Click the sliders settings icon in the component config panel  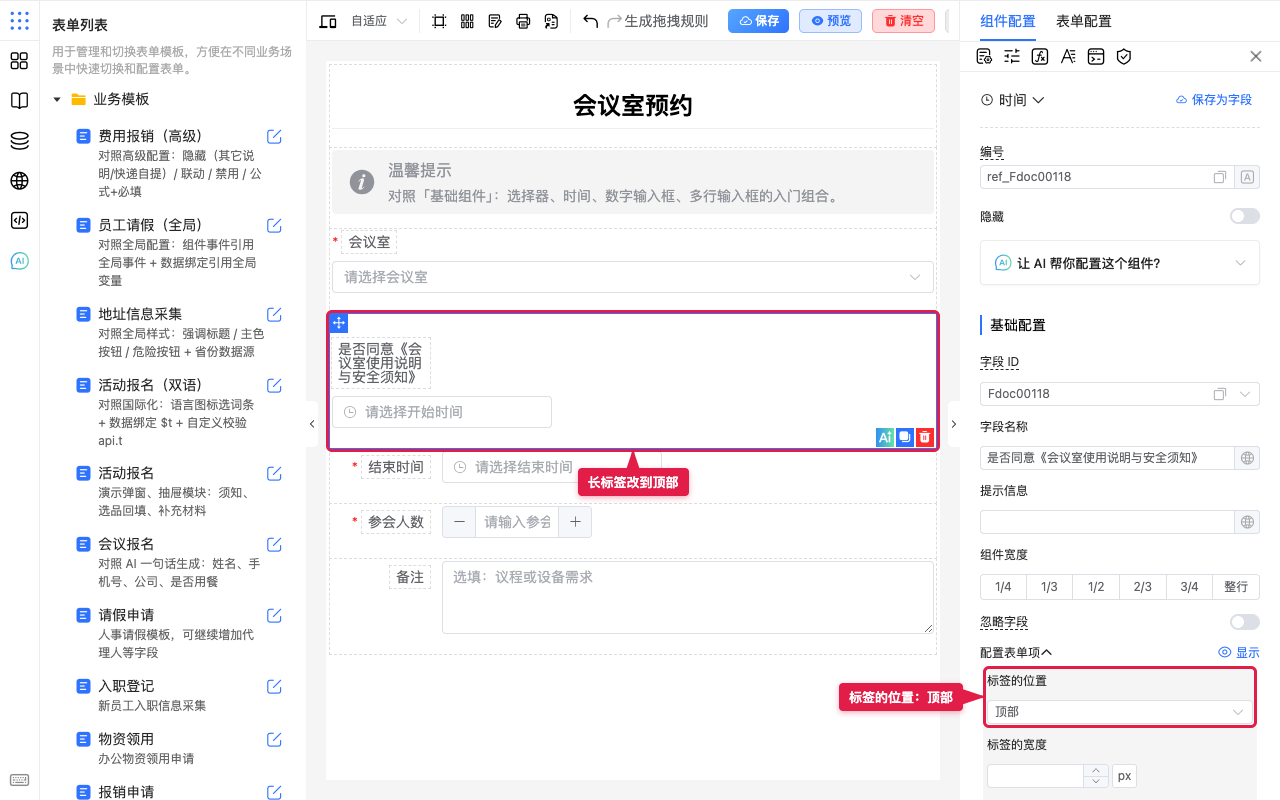1012,57
